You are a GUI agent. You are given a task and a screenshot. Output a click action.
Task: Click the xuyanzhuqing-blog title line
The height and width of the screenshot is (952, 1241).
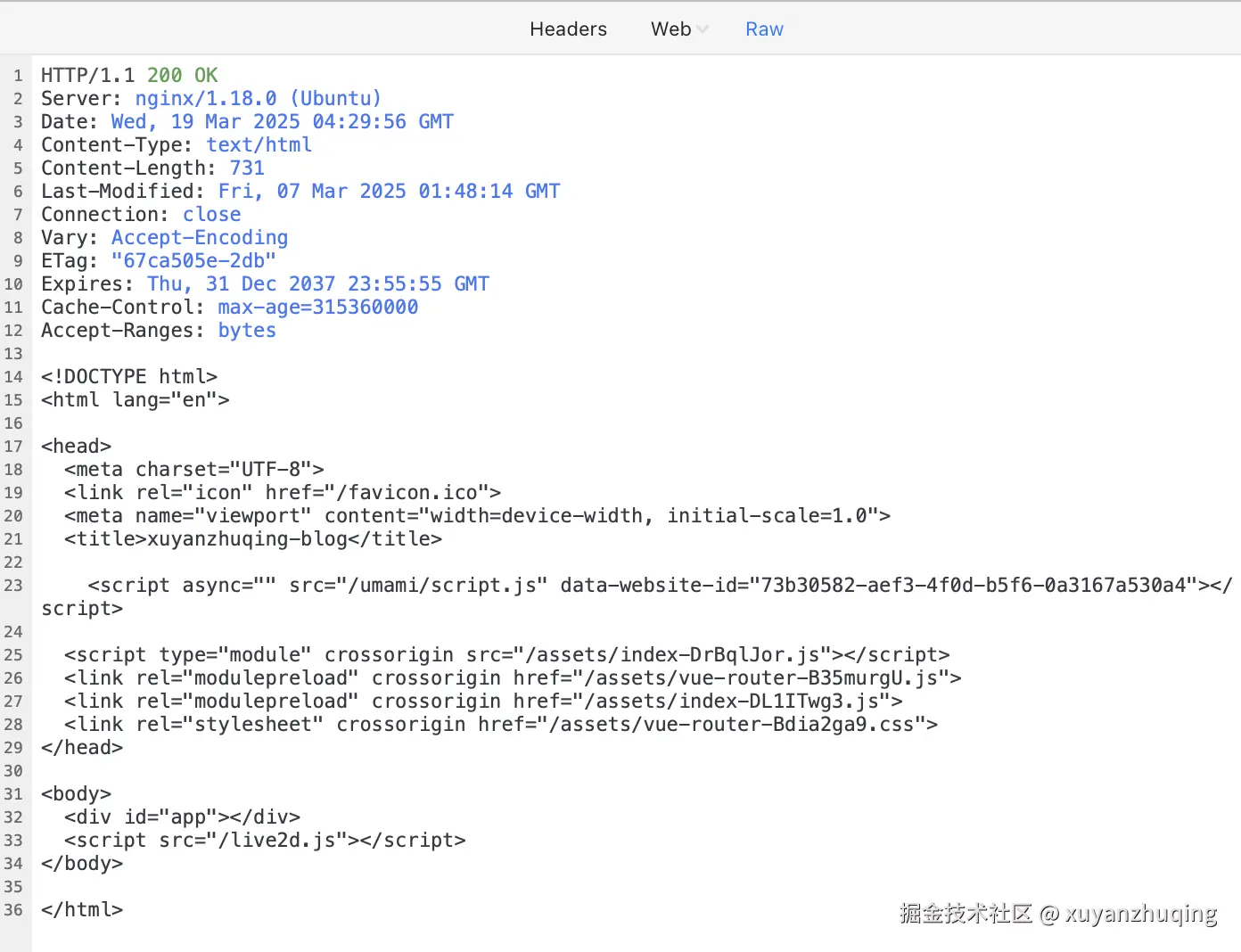click(x=252, y=539)
